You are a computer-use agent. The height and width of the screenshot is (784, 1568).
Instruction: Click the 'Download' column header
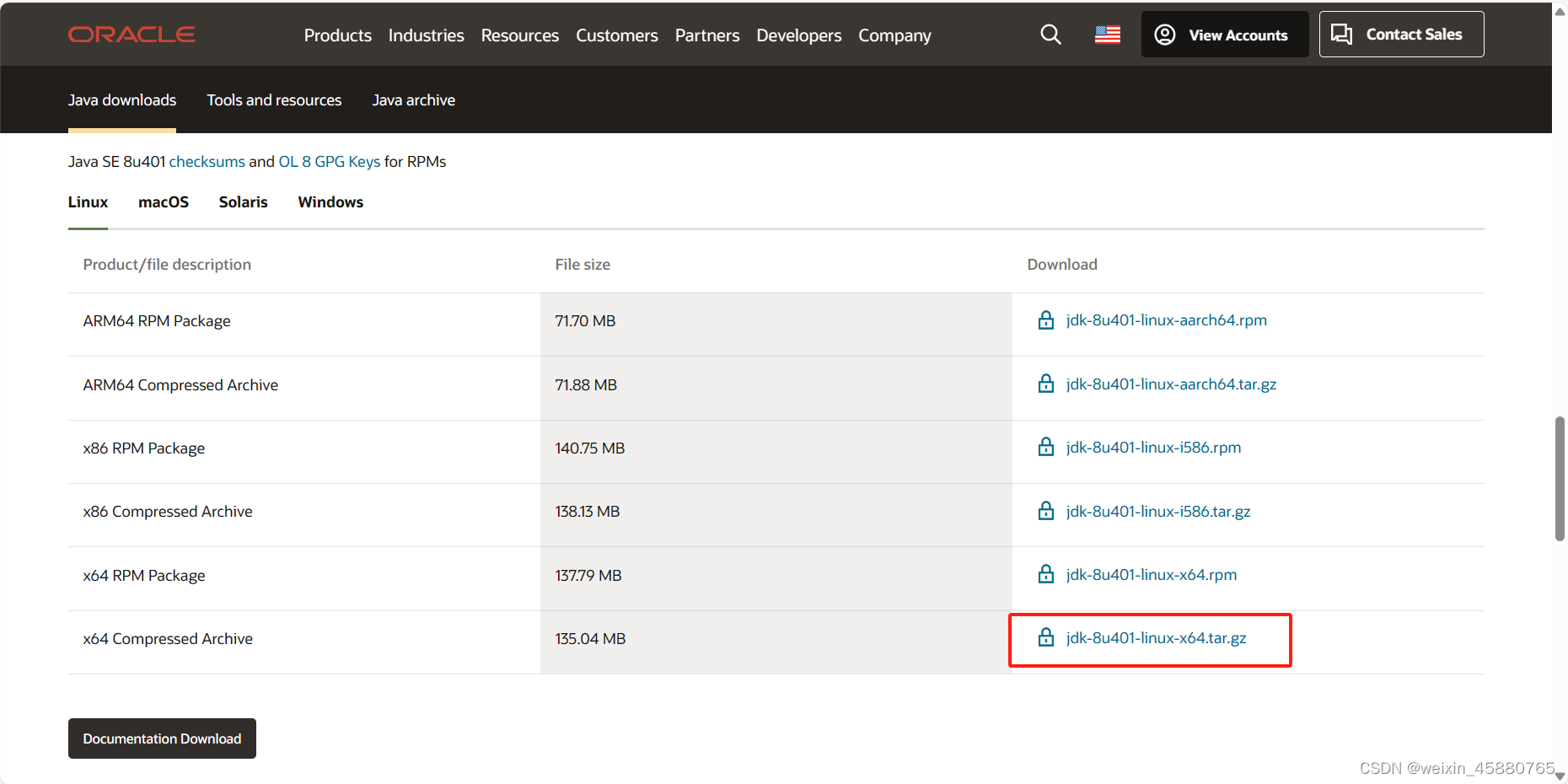point(1062,265)
